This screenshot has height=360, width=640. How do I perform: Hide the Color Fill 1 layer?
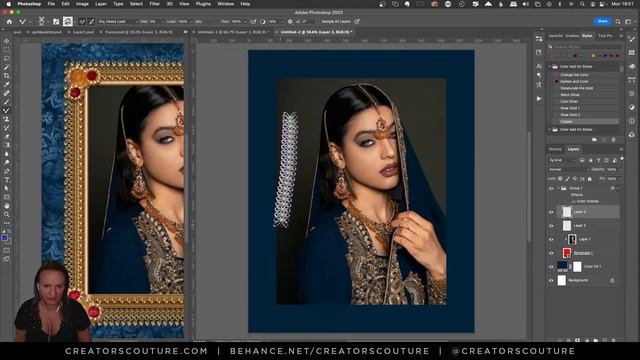551,267
